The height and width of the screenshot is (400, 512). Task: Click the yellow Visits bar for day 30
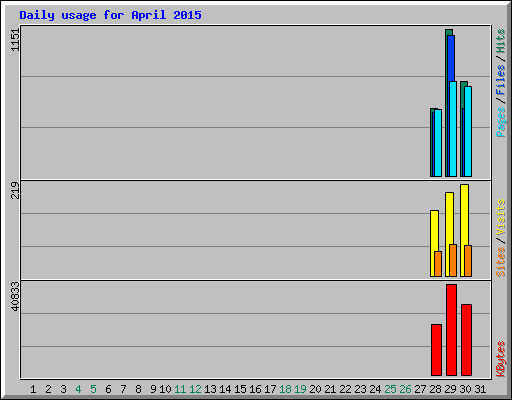click(464, 215)
